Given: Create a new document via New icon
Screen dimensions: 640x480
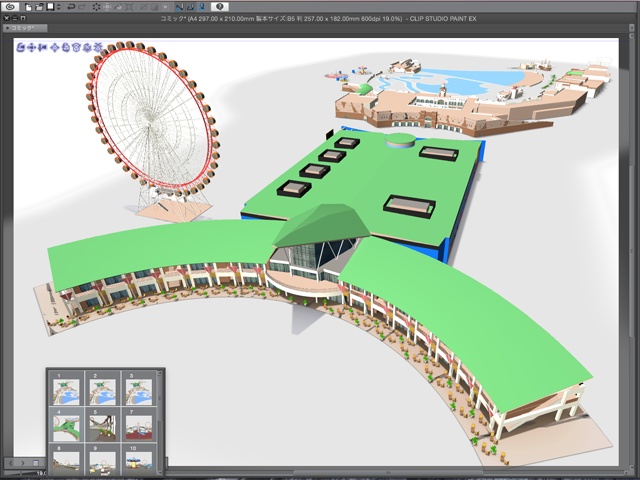Looking at the screenshot, I should click(x=28, y=7).
